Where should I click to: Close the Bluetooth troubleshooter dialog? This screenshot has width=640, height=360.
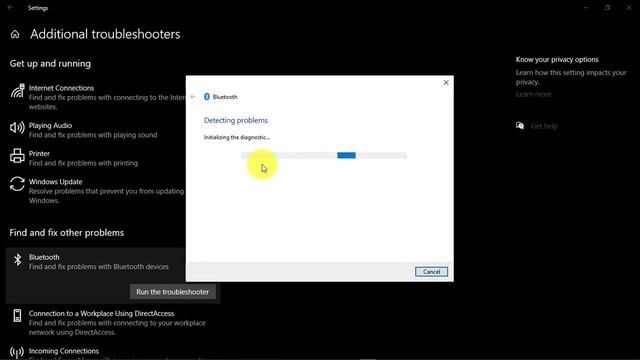[446, 82]
